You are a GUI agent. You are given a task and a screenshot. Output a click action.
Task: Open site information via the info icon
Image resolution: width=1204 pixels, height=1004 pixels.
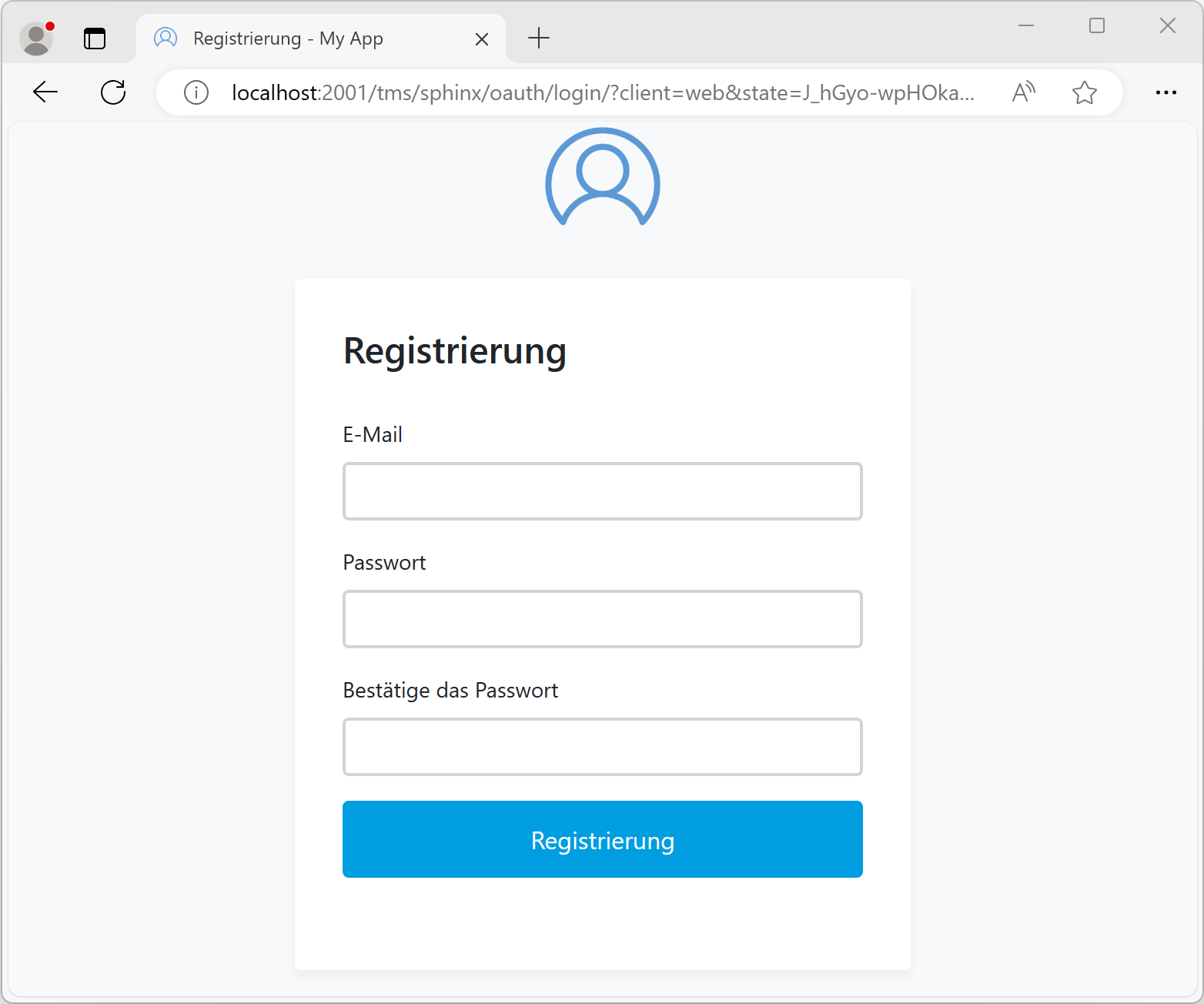[x=196, y=92]
